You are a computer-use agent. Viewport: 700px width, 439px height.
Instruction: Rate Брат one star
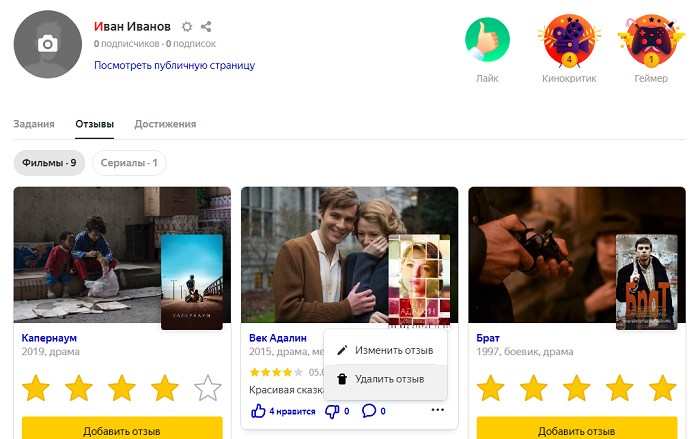tap(491, 388)
